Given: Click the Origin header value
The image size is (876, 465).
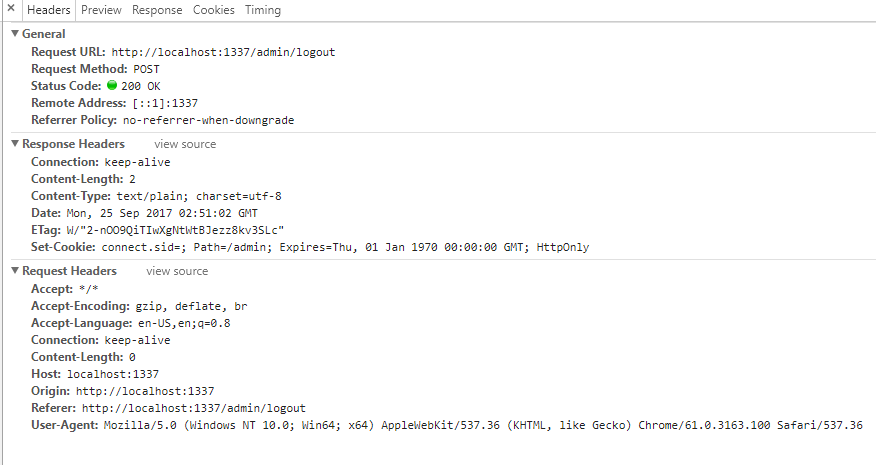Looking at the screenshot, I should pyautogui.click(x=145, y=391).
